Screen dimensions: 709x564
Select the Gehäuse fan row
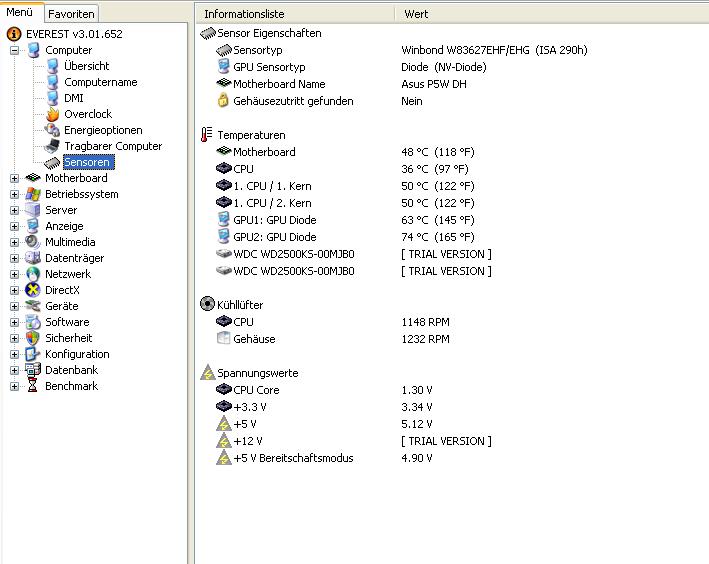click(x=333, y=339)
